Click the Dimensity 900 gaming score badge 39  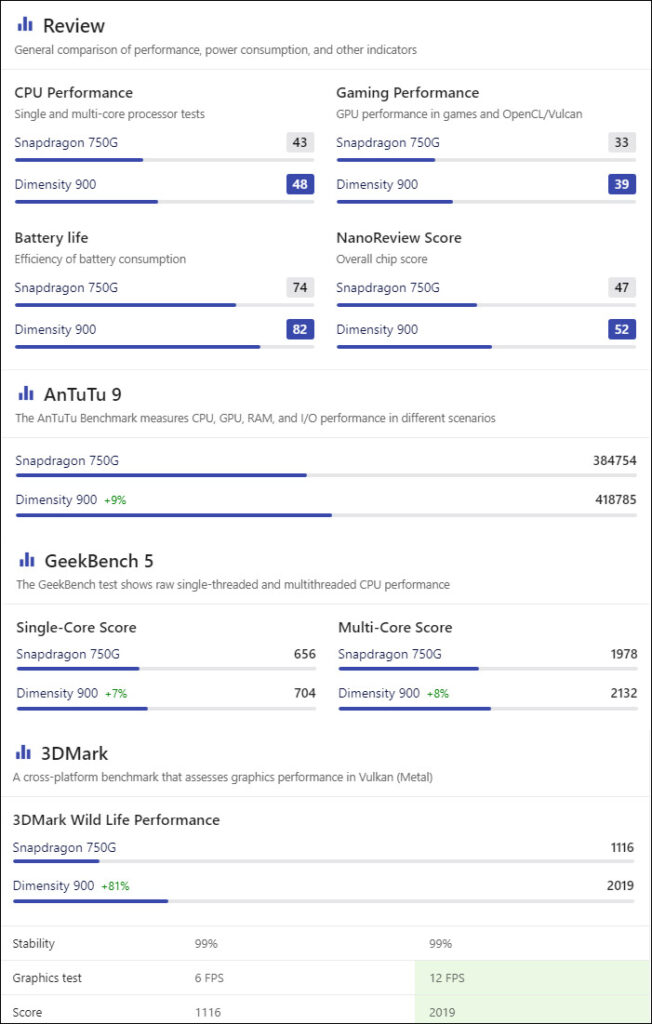coord(621,184)
